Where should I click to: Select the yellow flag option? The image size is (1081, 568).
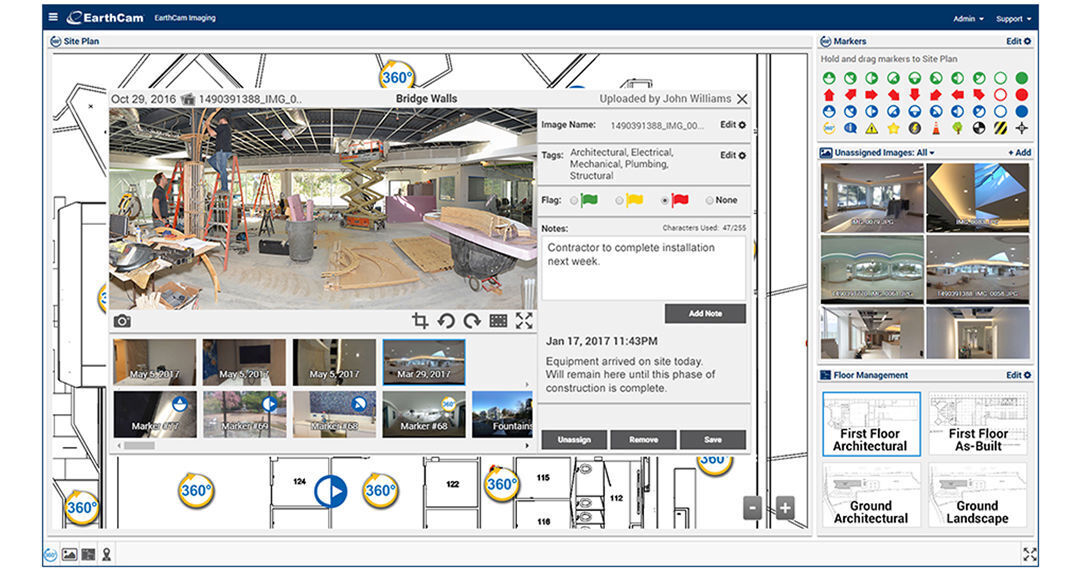tap(619, 201)
